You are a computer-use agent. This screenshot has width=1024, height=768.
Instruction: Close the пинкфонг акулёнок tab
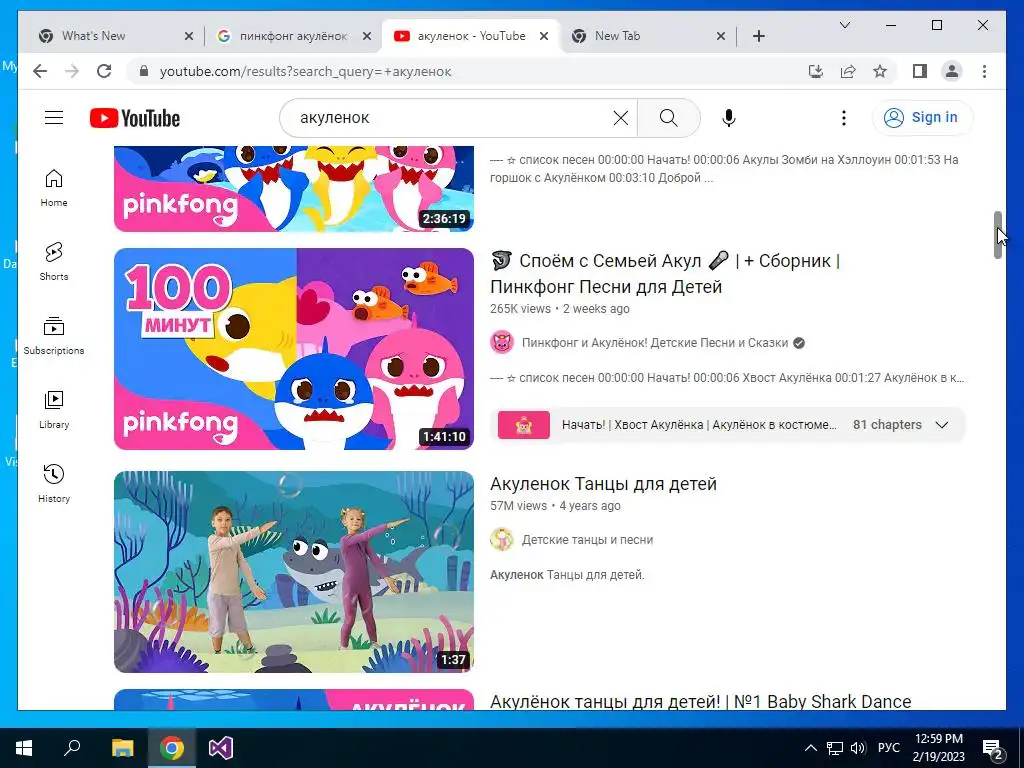coord(367,36)
